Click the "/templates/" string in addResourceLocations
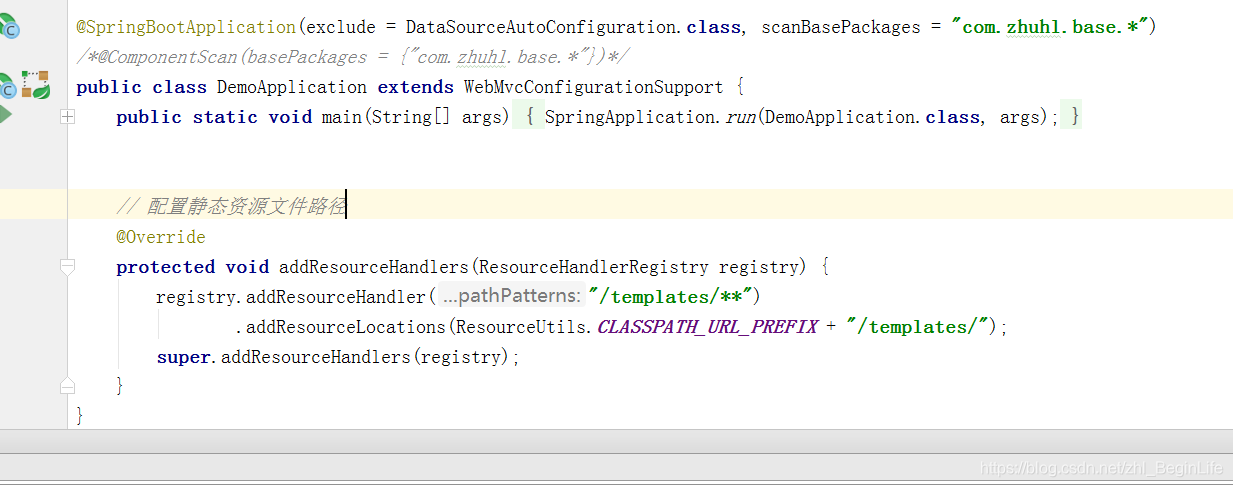Viewport: 1233px width, 487px height. point(917,327)
